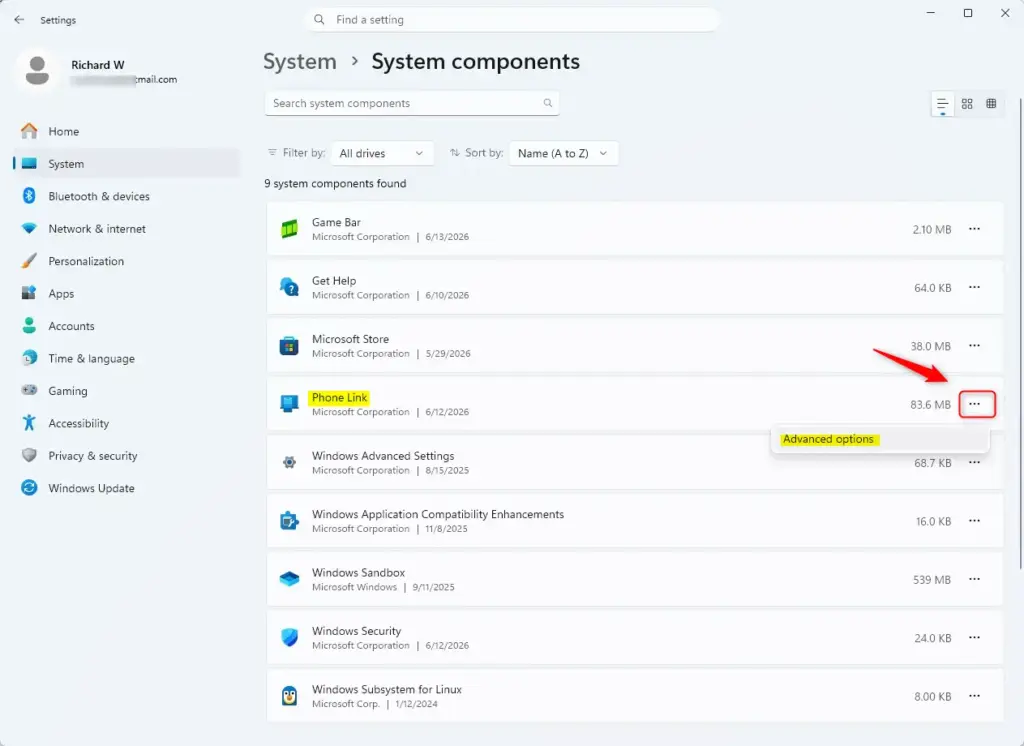
Task: Open the Filter by All drives dropdown
Action: pos(382,154)
